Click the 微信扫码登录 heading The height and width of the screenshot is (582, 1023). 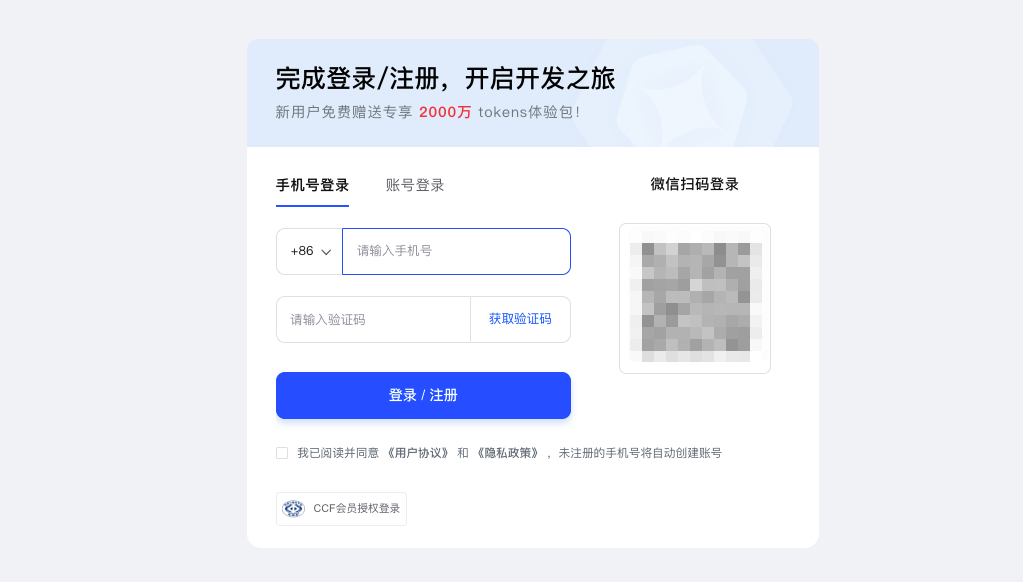[695, 185]
